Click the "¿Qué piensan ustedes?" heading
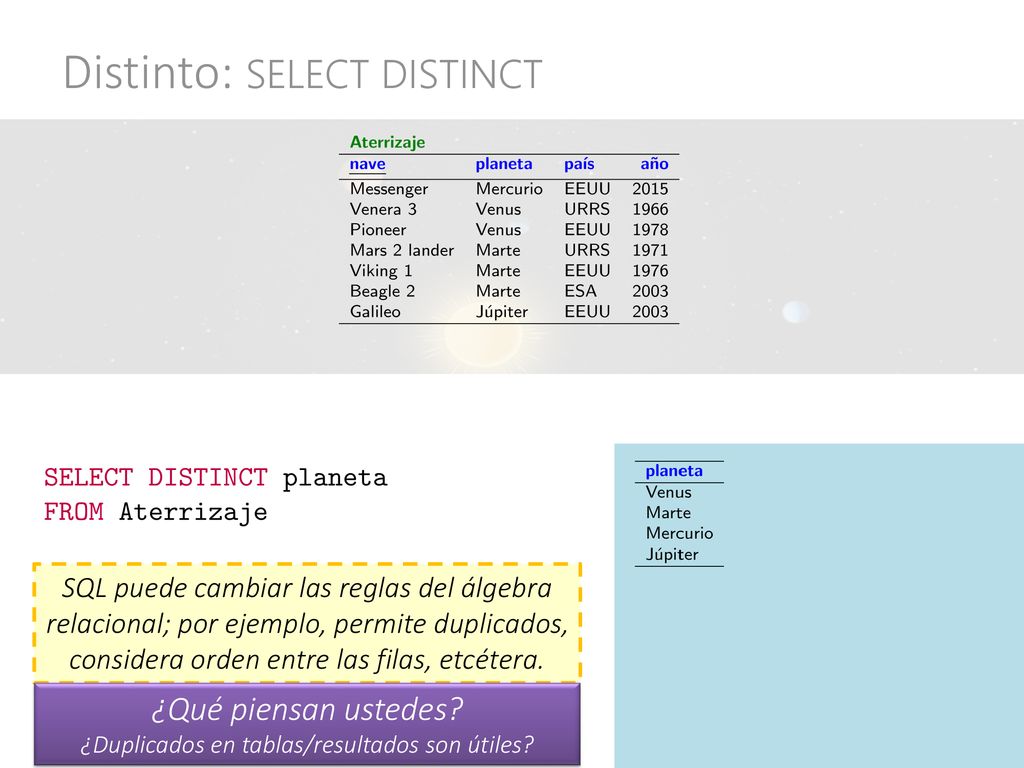 coord(307,709)
